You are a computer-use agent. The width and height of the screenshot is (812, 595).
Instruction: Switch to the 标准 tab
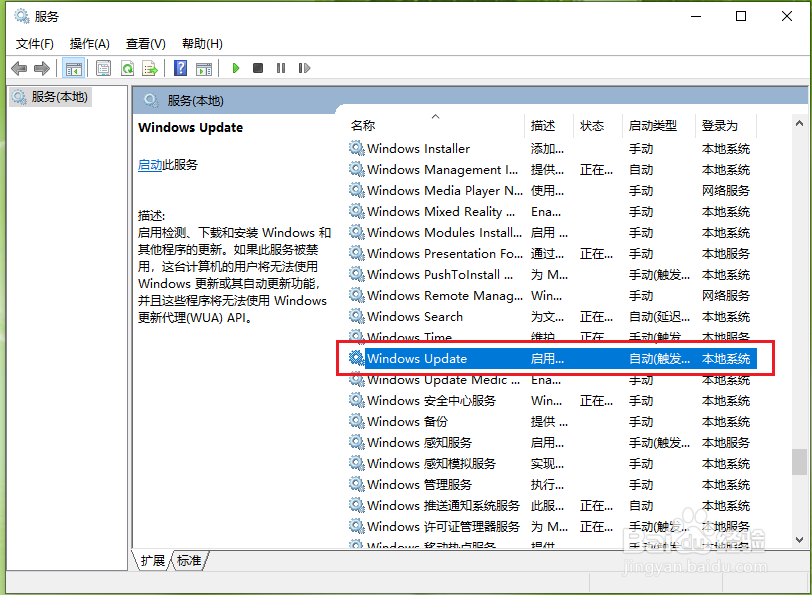[189, 560]
